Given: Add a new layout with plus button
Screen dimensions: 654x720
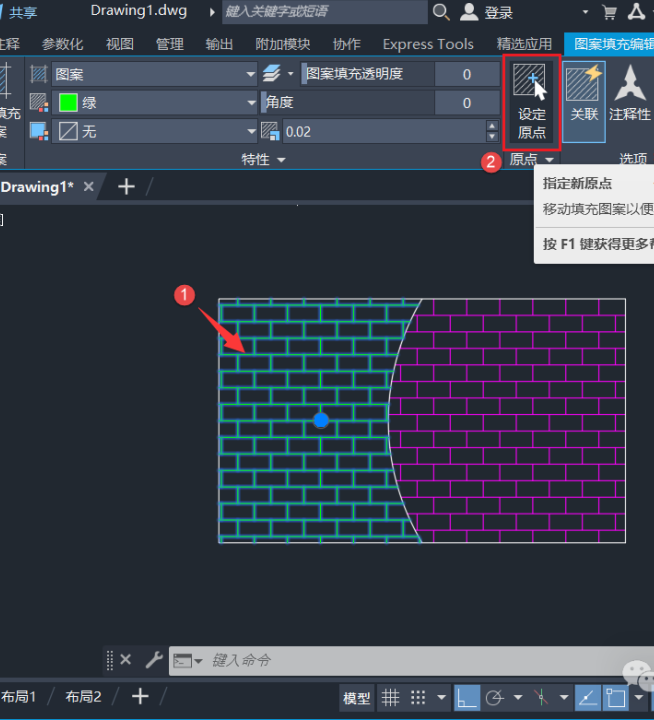Looking at the screenshot, I should (x=140, y=696).
